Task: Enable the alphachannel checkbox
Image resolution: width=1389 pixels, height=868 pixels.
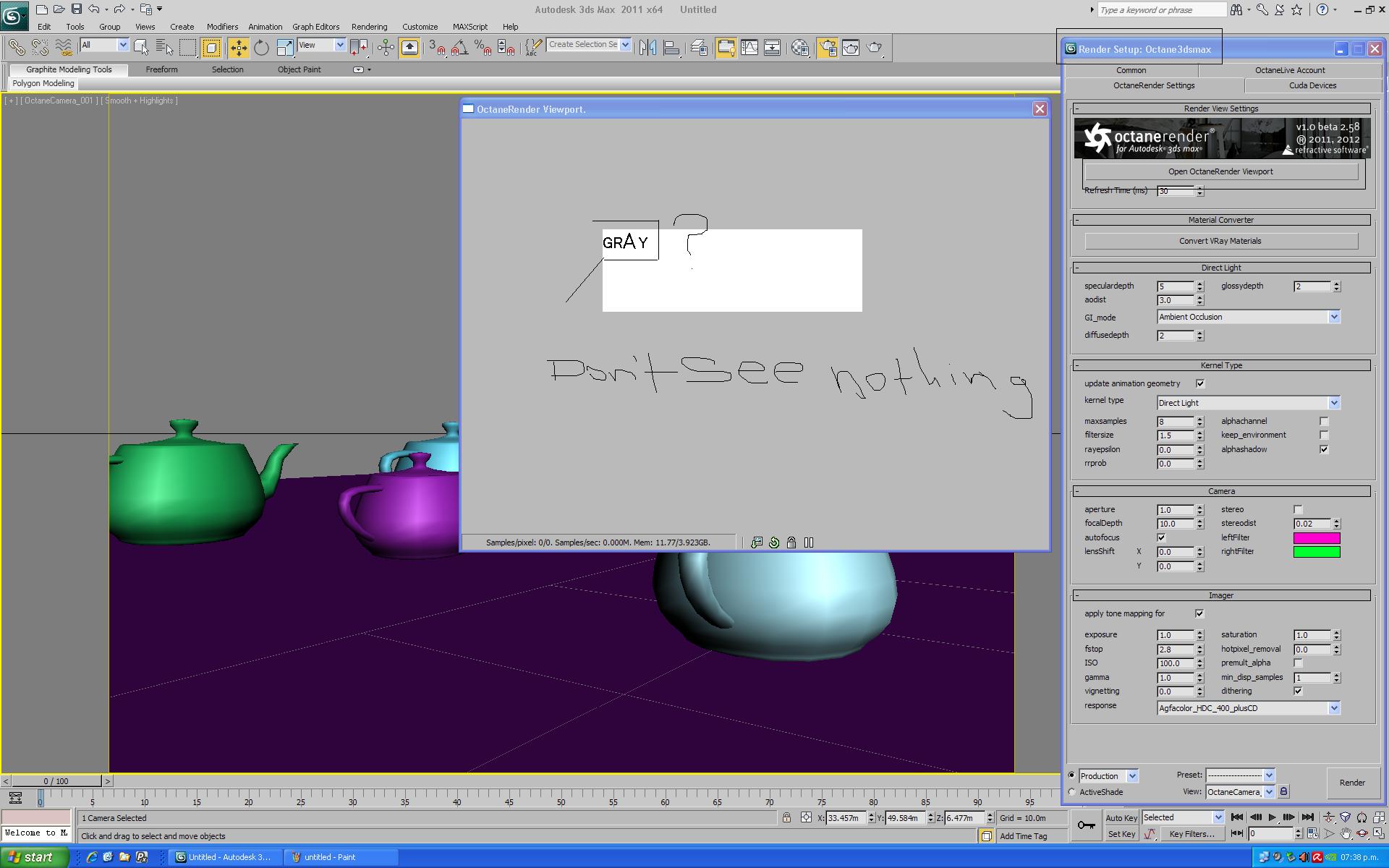Action: pos(1324,421)
